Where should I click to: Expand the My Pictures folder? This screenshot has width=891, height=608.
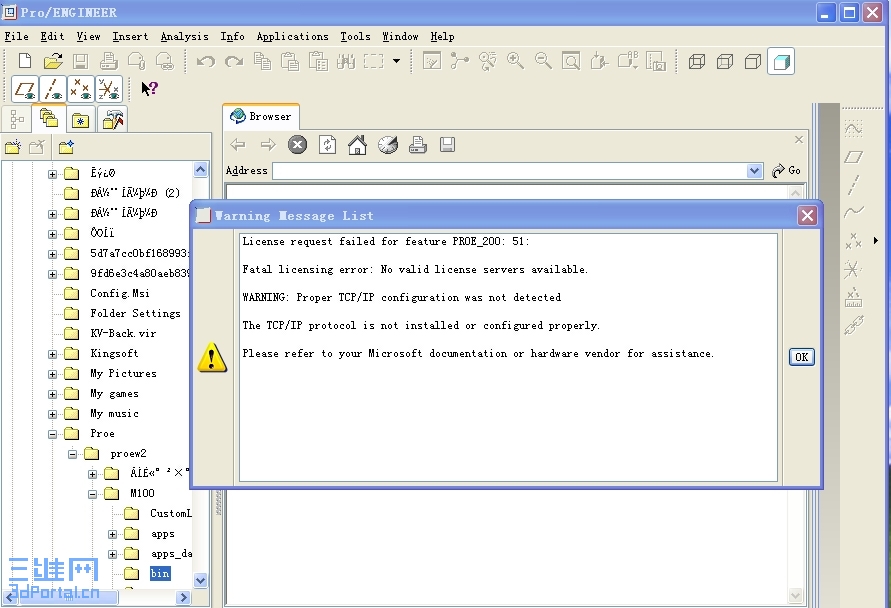(x=52, y=374)
